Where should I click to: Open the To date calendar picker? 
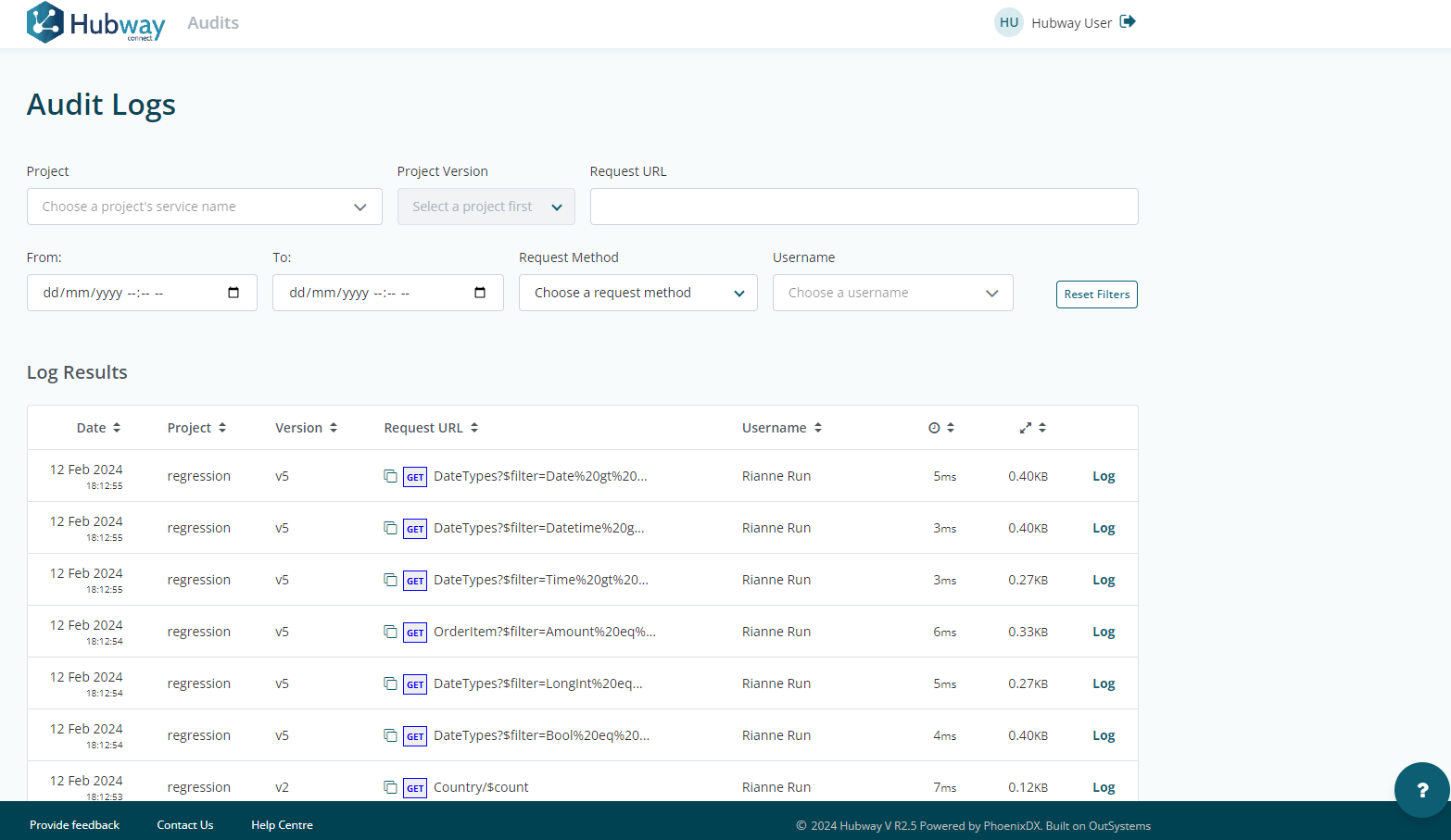[x=480, y=292]
